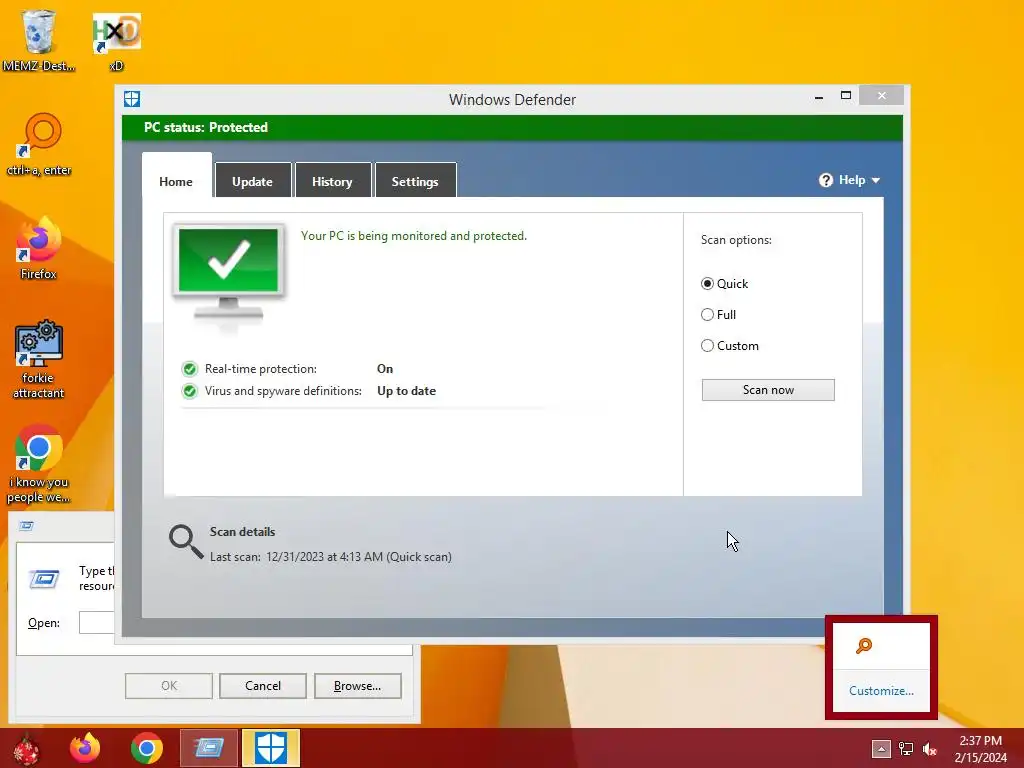Switch to the Home tab
1024x768 pixels.
(176, 182)
